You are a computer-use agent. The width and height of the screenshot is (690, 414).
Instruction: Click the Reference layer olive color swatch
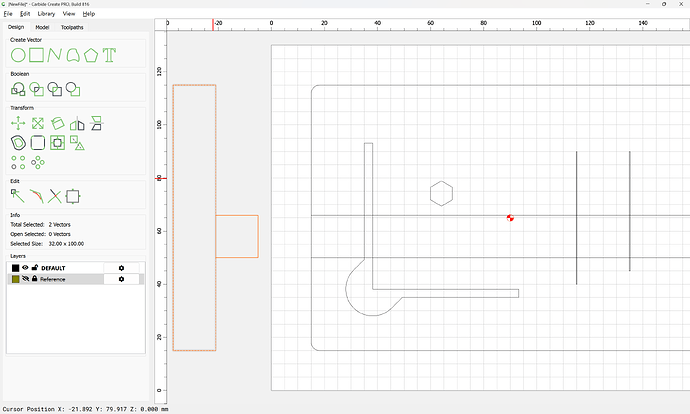(15, 279)
